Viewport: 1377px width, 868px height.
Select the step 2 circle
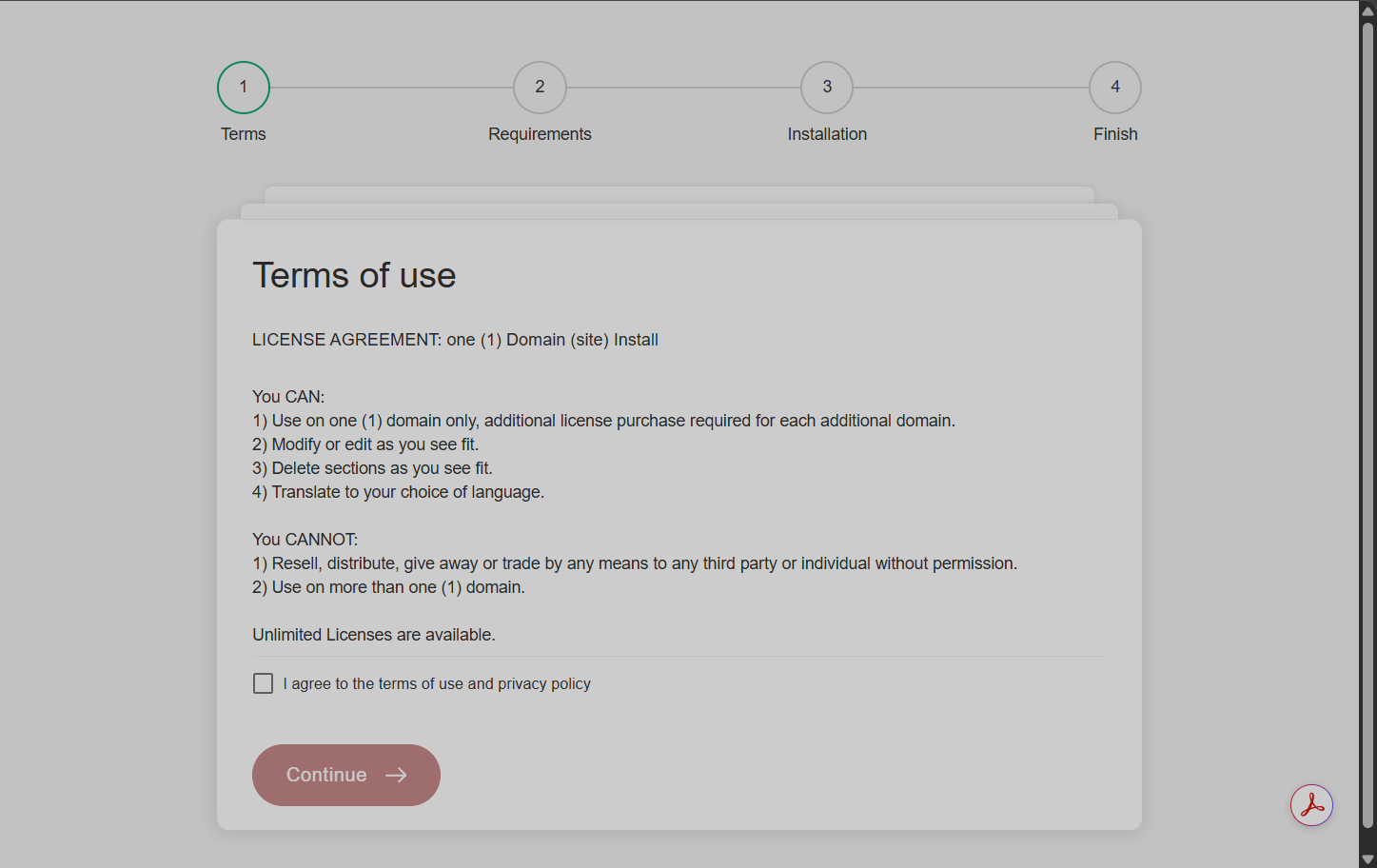coord(540,88)
